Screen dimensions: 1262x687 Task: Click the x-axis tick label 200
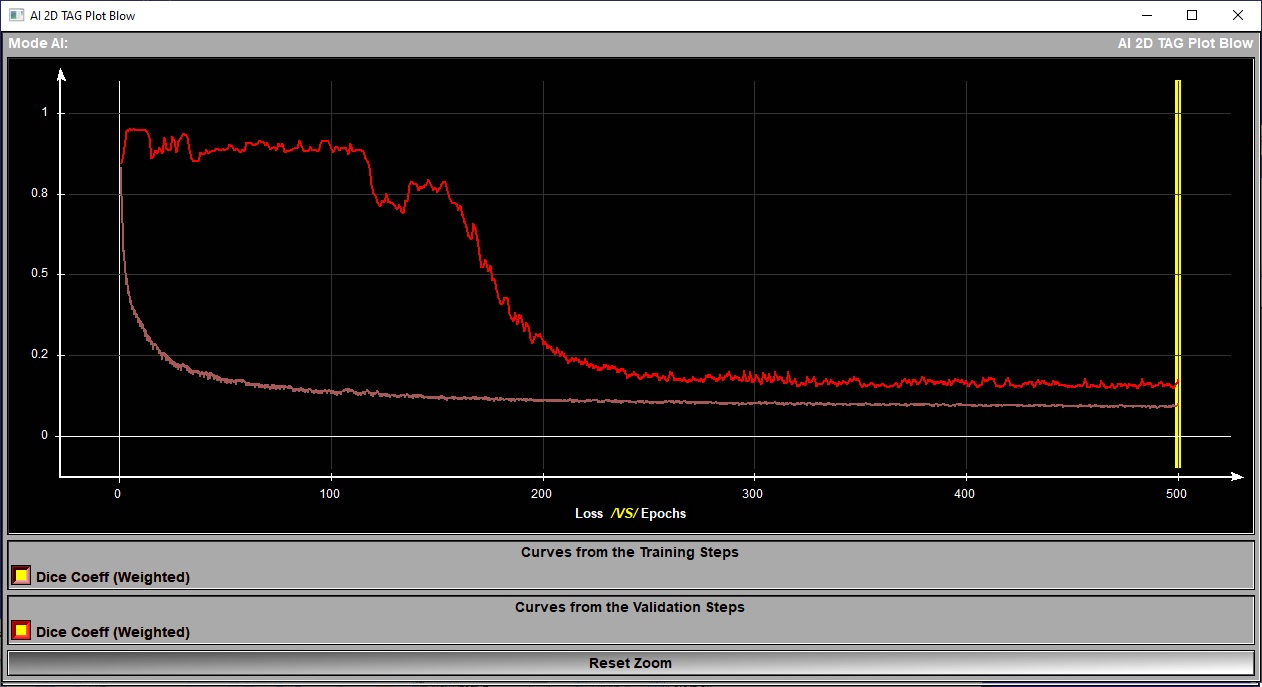(542, 494)
